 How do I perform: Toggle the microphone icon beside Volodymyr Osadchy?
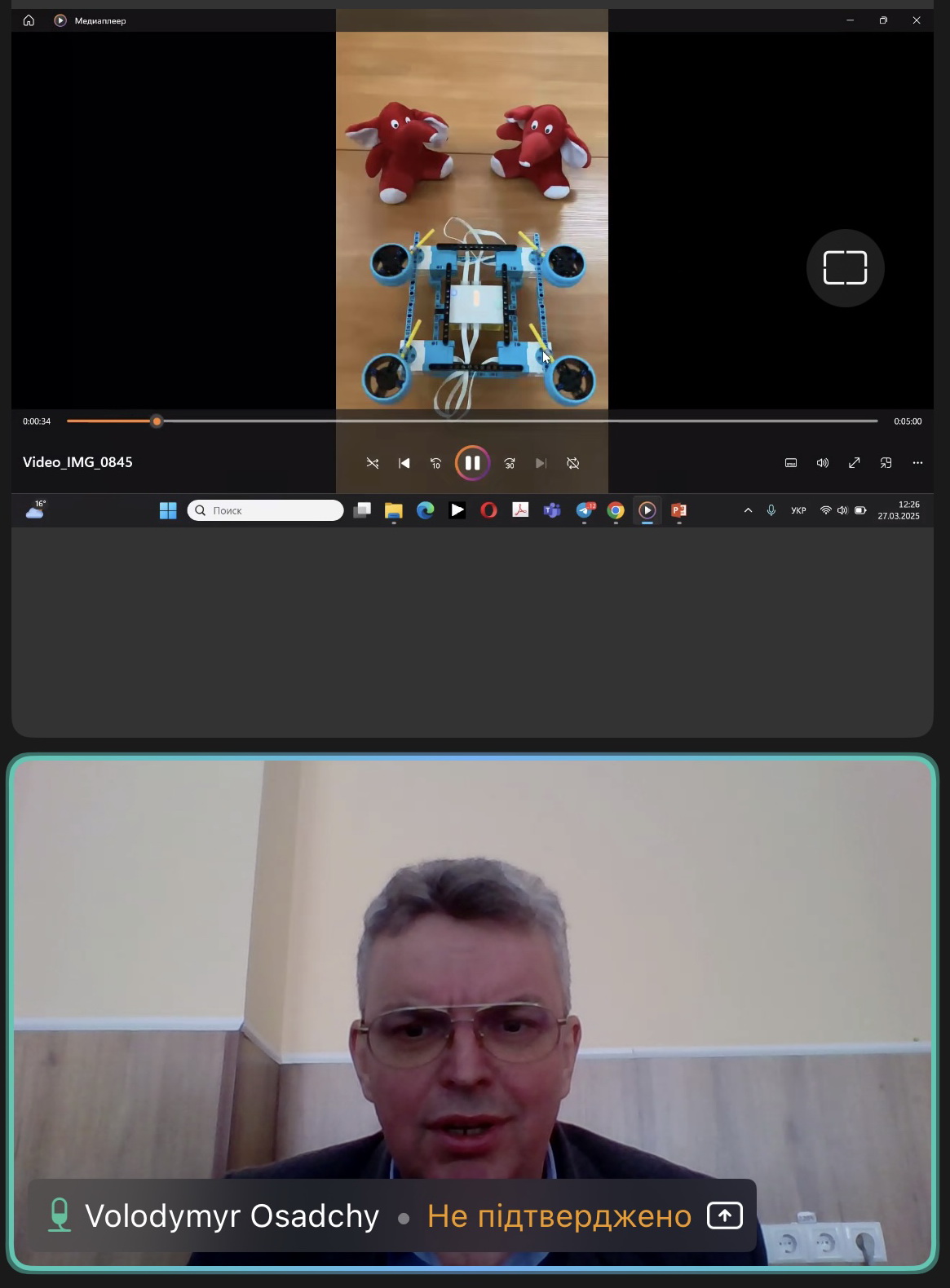coord(60,1215)
